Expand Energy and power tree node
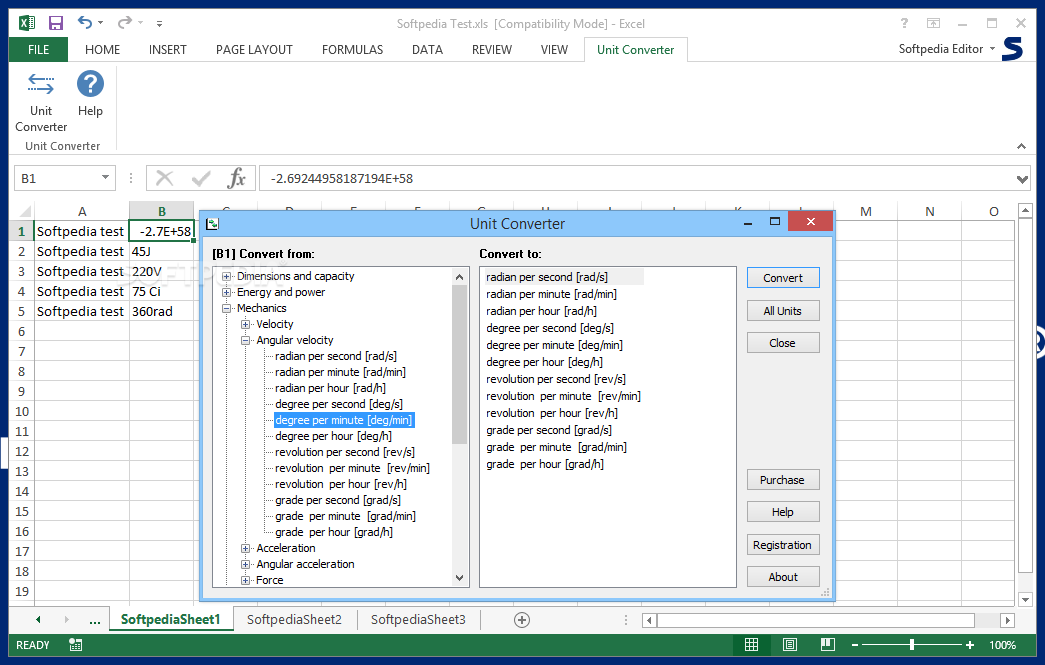Image resolution: width=1045 pixels, height=665 pixels. (227, 293)
